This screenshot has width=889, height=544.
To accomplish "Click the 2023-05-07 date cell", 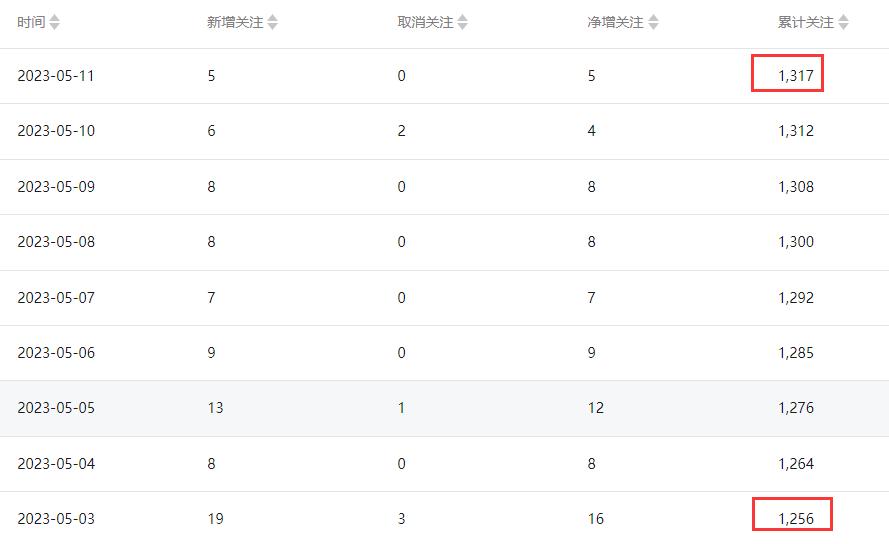I will 56,298.
